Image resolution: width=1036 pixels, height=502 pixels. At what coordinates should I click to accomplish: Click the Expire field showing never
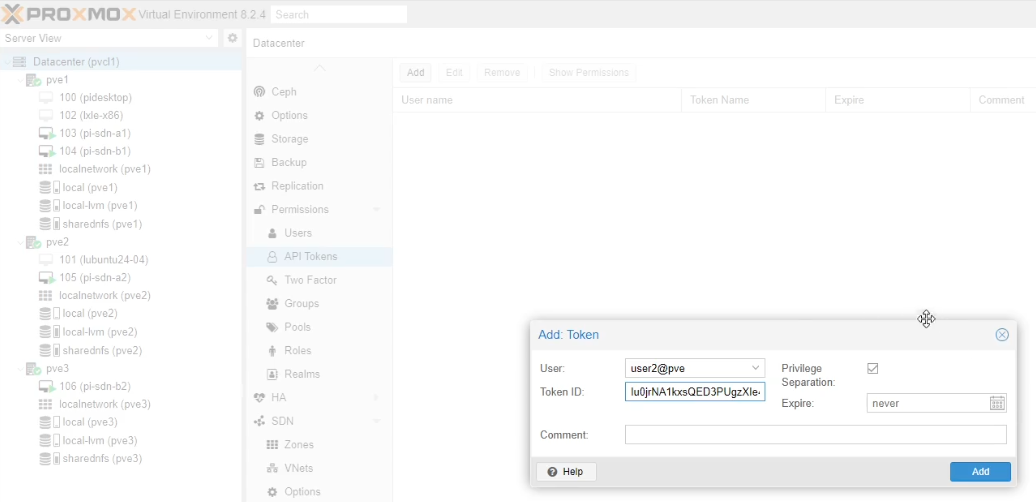928,403
